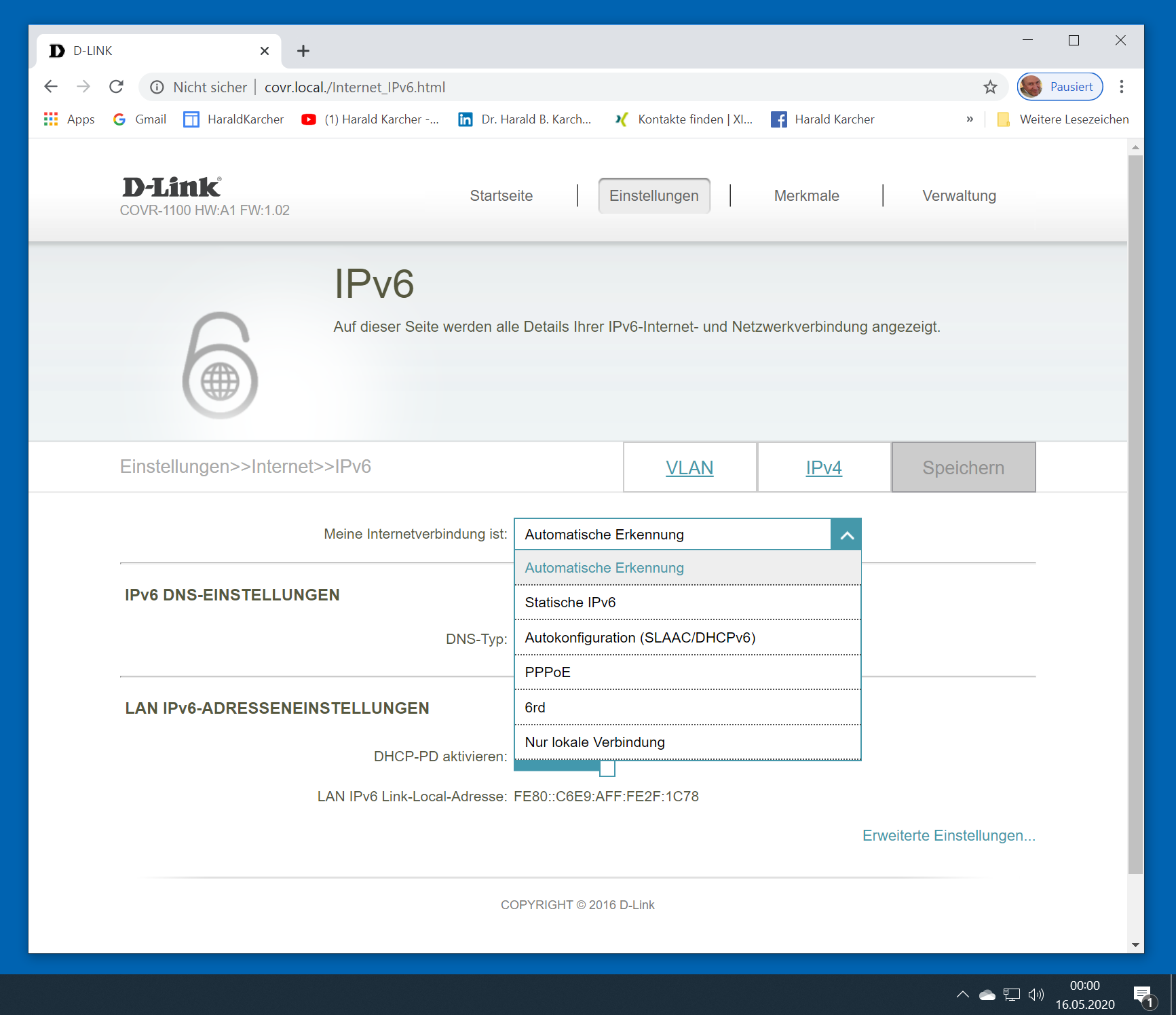Click the browser forward arrow
This screenshot has width=1176, height=1015.
83,87
